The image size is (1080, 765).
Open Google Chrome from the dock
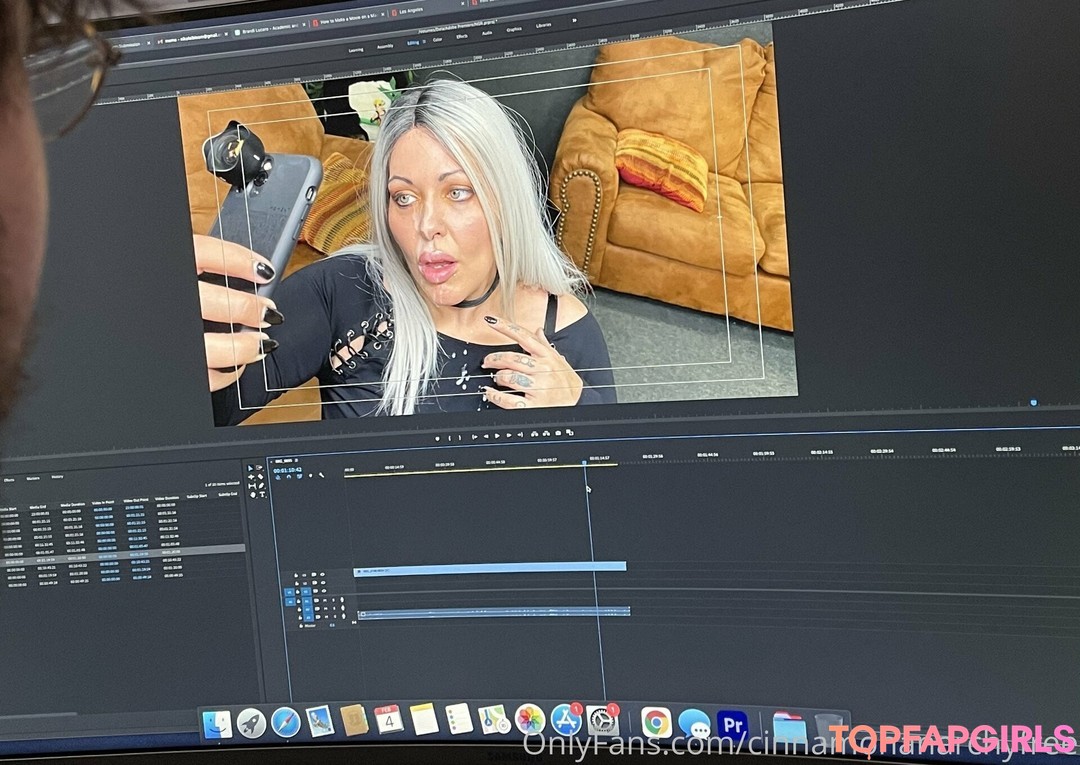656,722
